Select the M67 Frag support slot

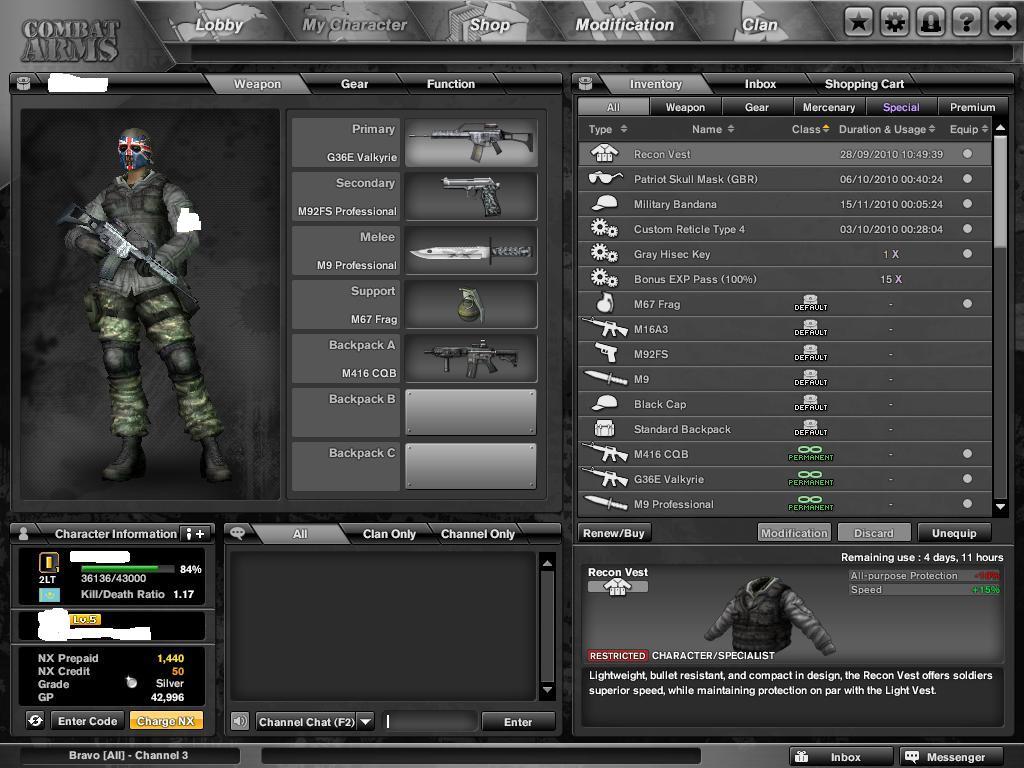471,304
